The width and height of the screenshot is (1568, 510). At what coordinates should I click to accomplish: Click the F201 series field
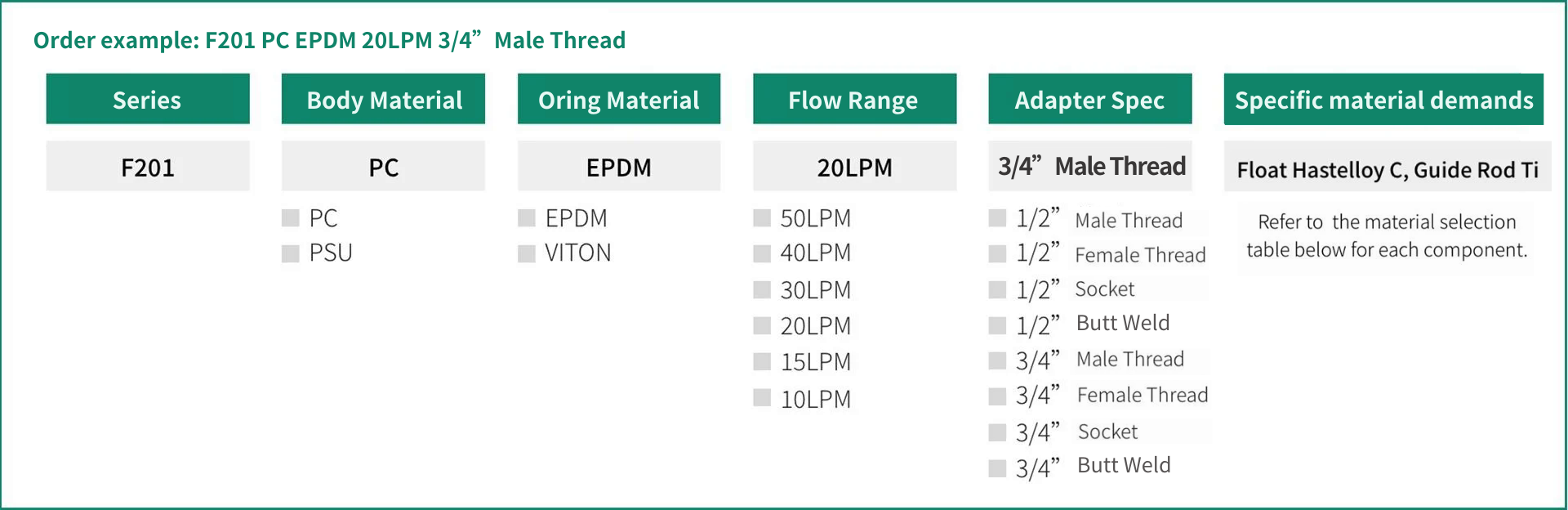pyautogui.click(x=148, y=166)
